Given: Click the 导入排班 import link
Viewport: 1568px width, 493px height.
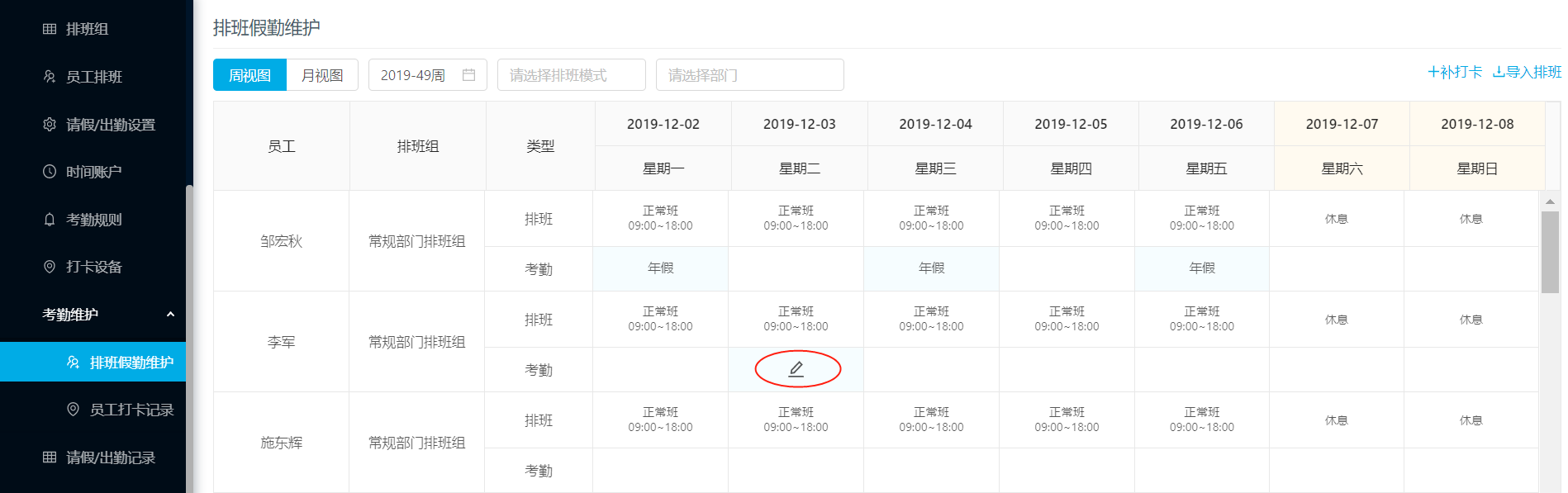Looking at the screenshot, I should (x=1527, y=72).
